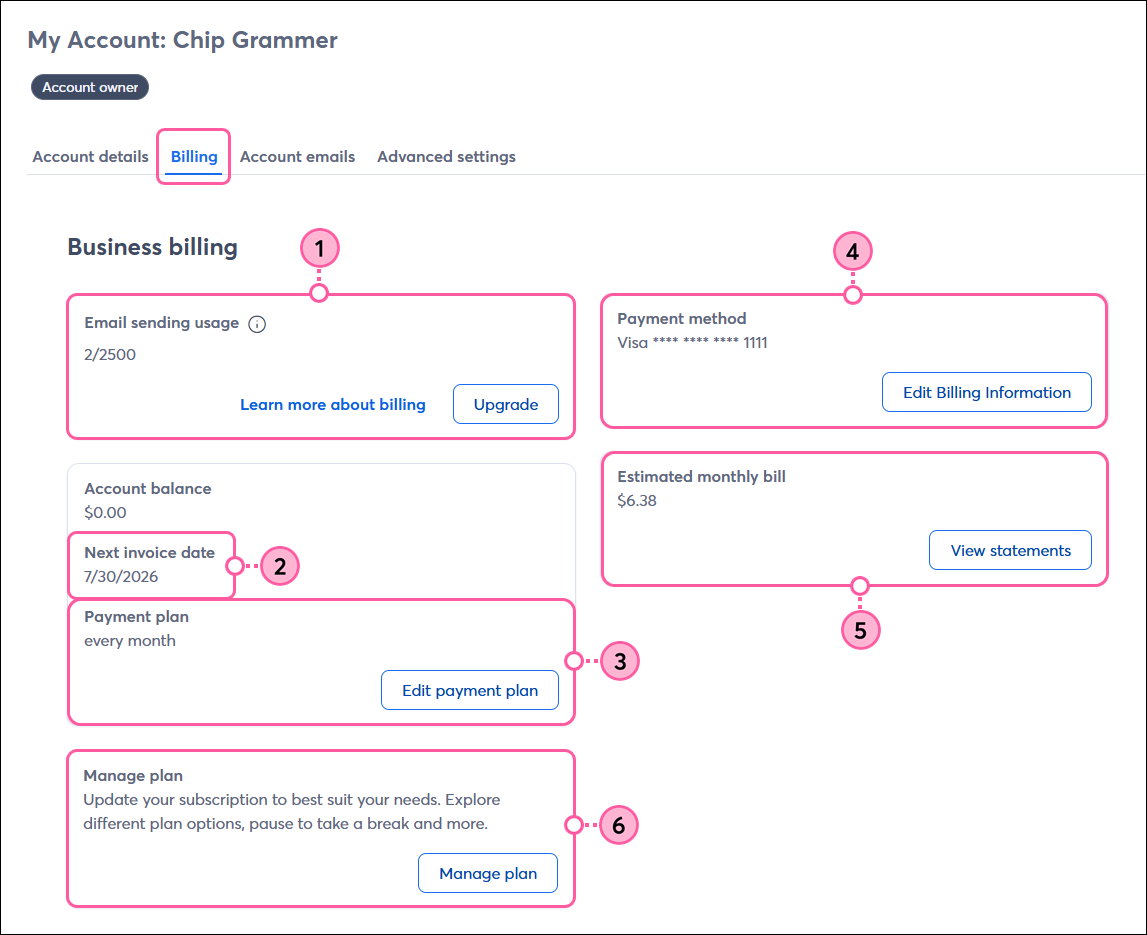Go to the Advanced settings tab
Image resolution: width=1147 pixels, height=935 pixels.
[446, 157]
